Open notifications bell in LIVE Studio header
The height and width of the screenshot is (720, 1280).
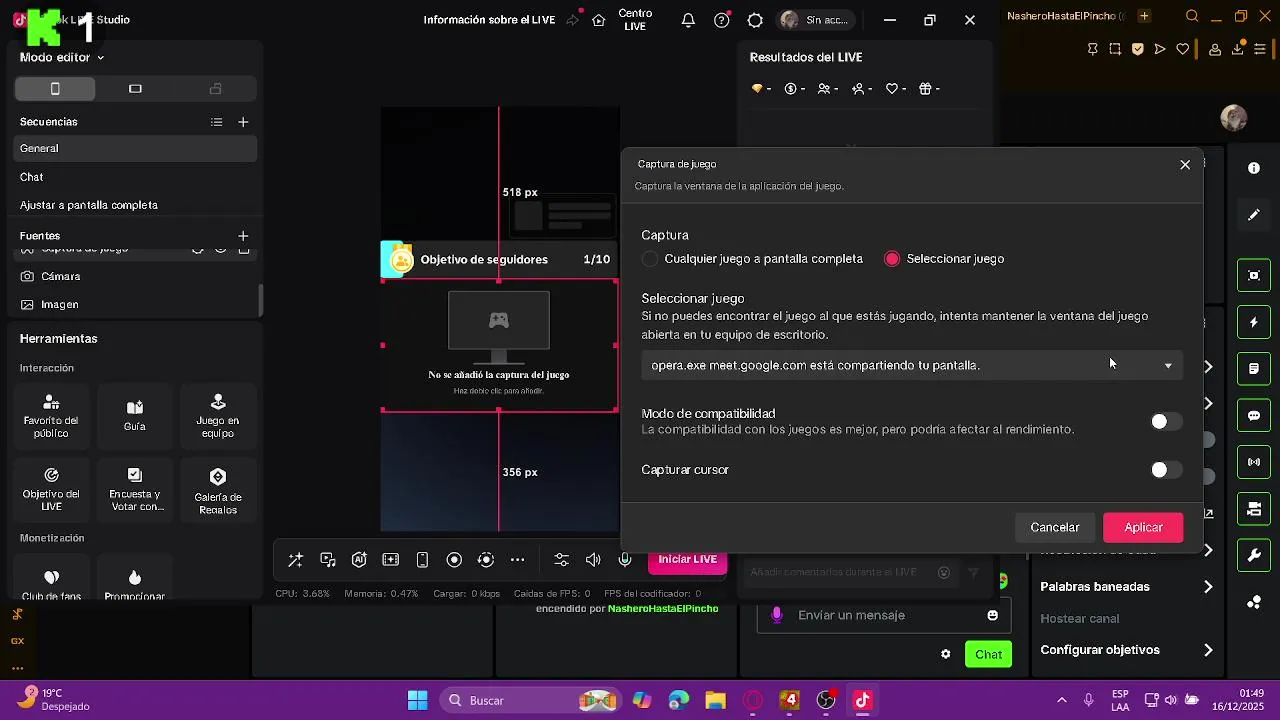coord(688,20)
